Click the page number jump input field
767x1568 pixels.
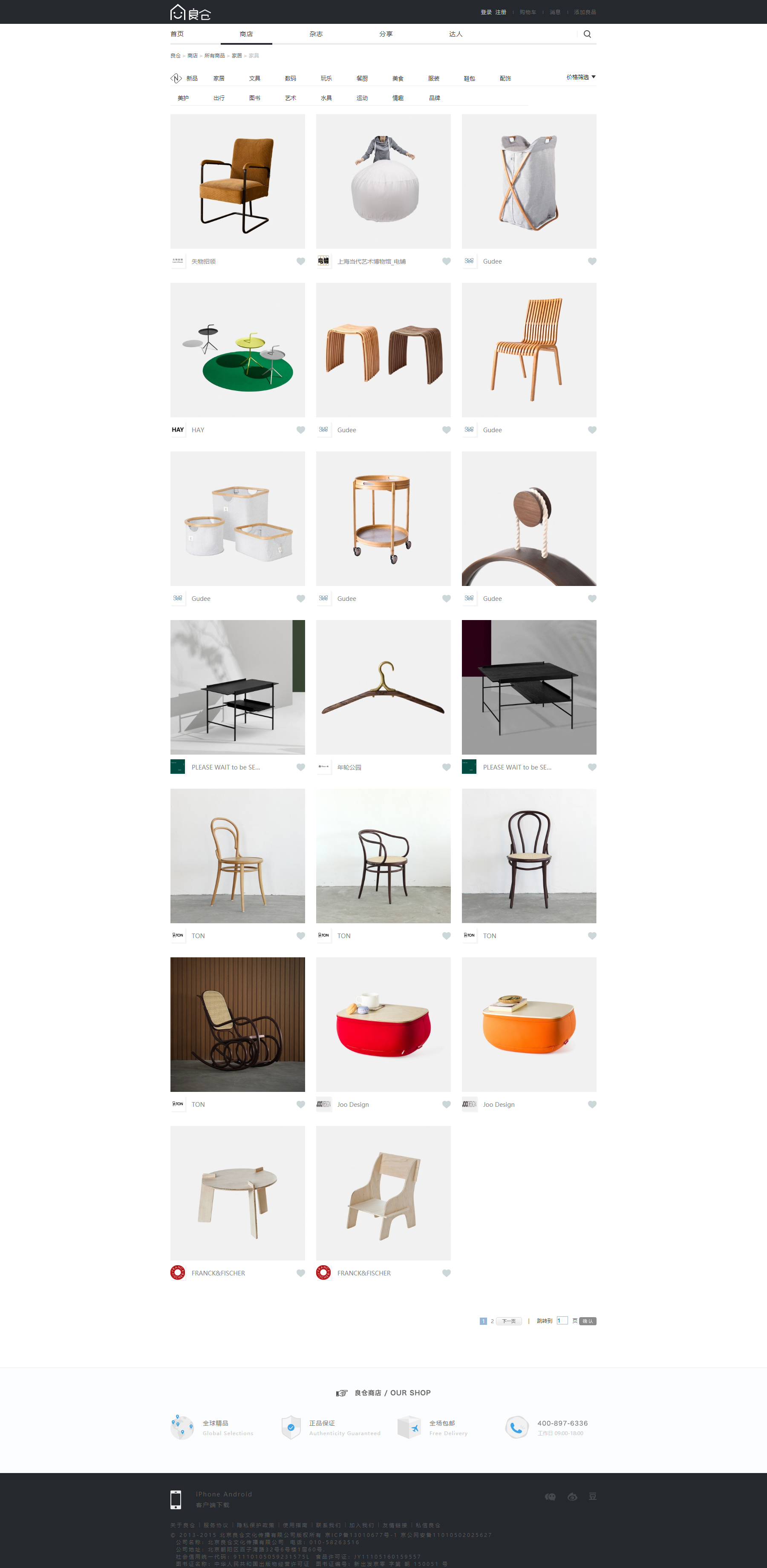point(562,1320)
